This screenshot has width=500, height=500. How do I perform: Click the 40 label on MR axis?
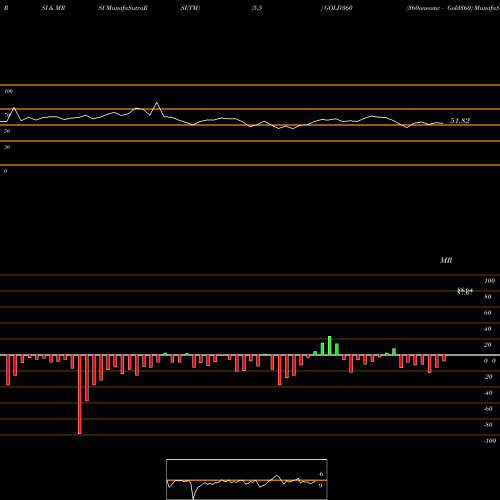coord(488,329)
